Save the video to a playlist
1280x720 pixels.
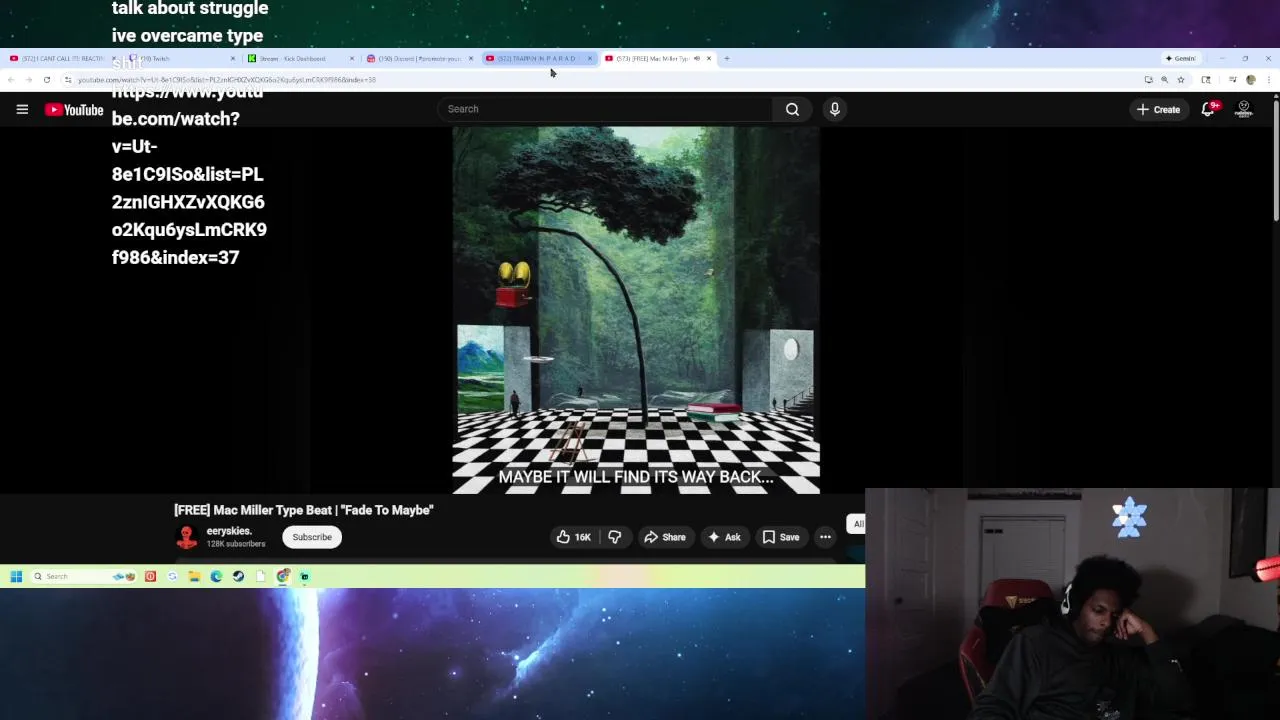click(781, 537)
